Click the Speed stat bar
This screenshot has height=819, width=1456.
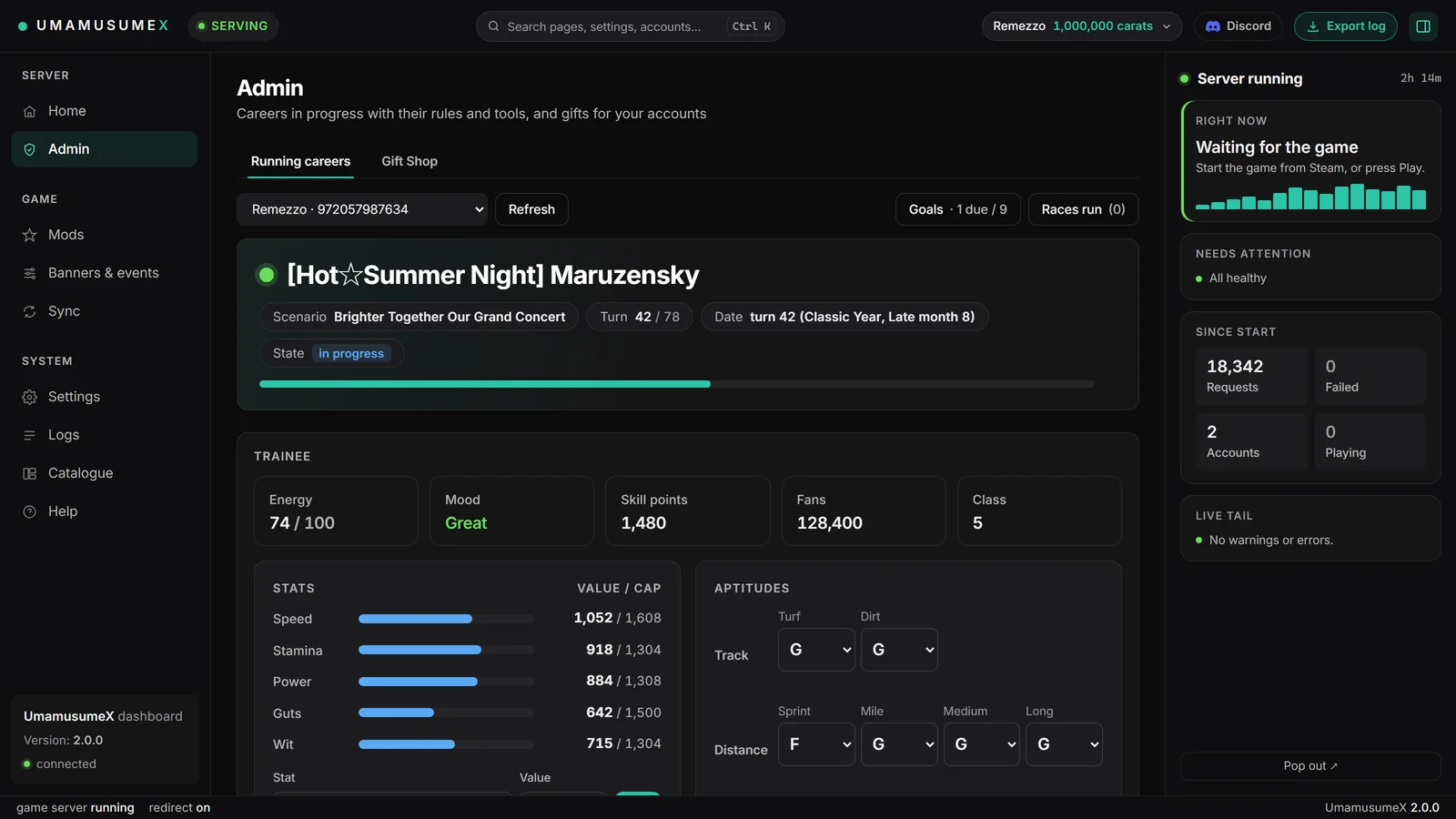446,619
